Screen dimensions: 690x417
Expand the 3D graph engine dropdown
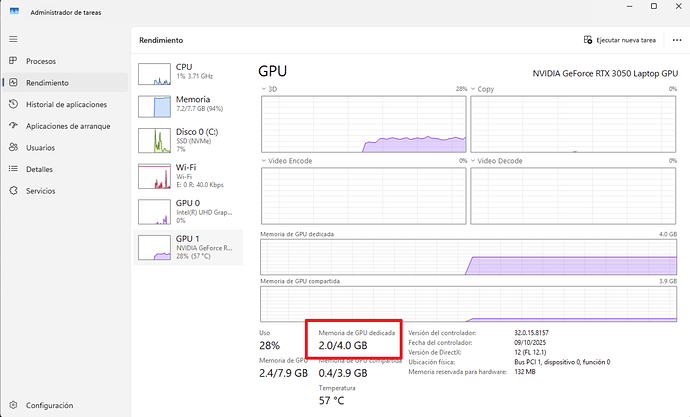point(264,89)
